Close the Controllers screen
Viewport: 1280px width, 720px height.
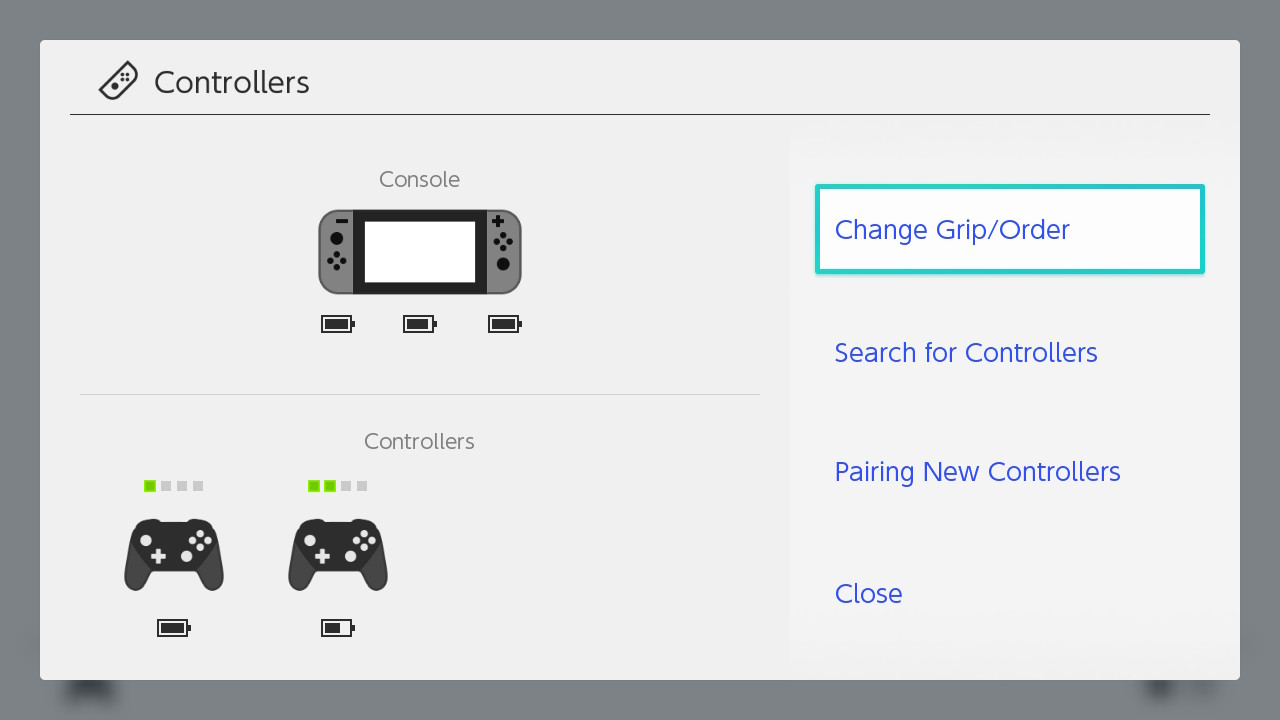[x=868, y=593]
